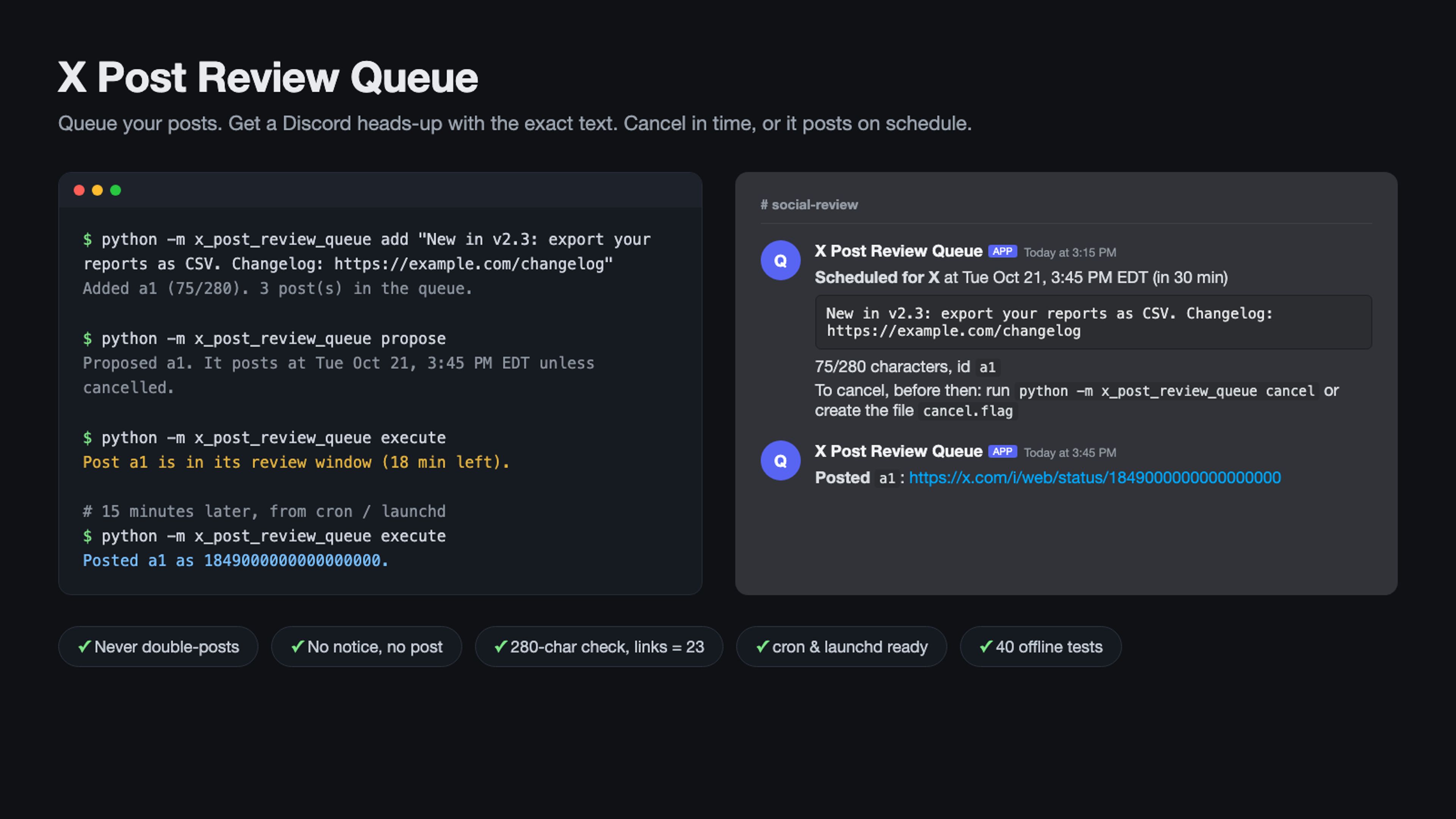Click the 'cancel.flag' inline code

pos(968,411)
